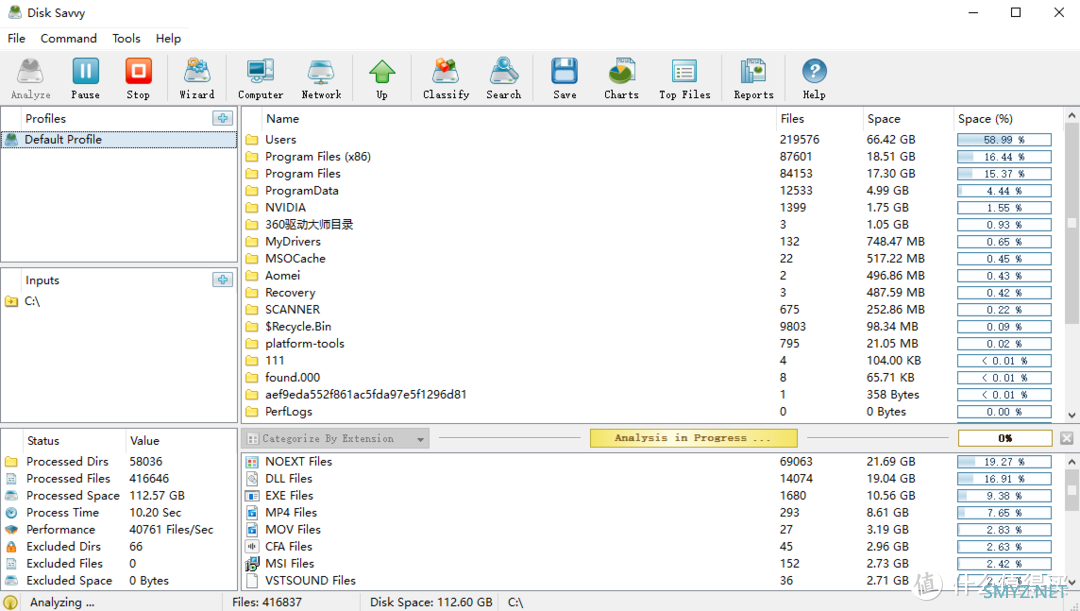Go Up one directory level

[x=382, y=79]
